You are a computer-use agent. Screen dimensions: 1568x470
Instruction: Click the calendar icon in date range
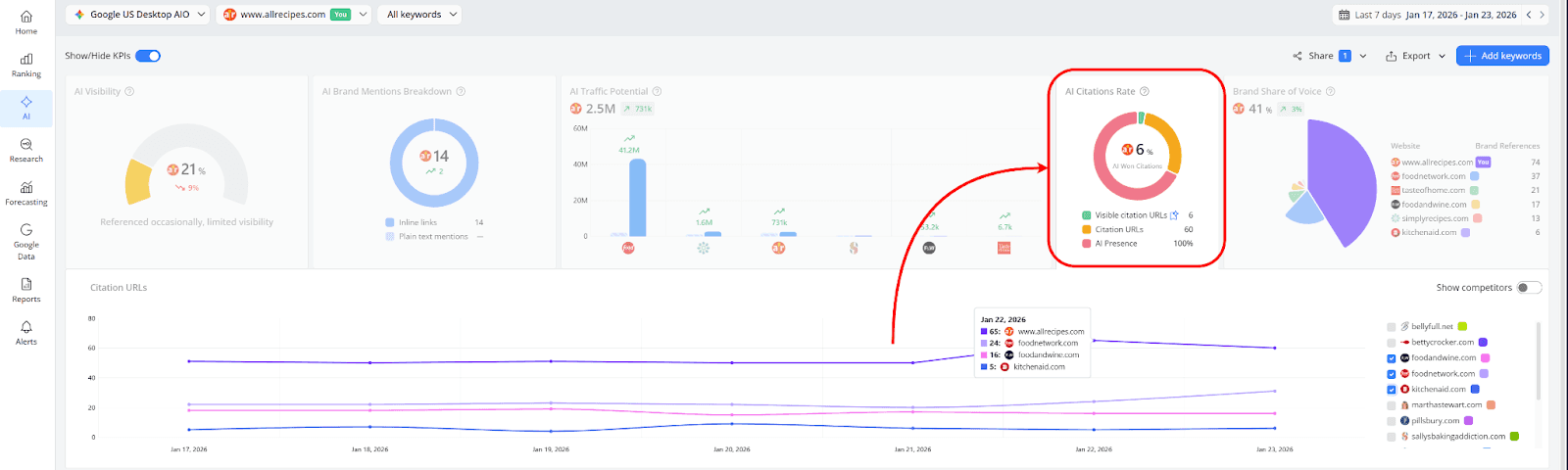[1345, 15]
